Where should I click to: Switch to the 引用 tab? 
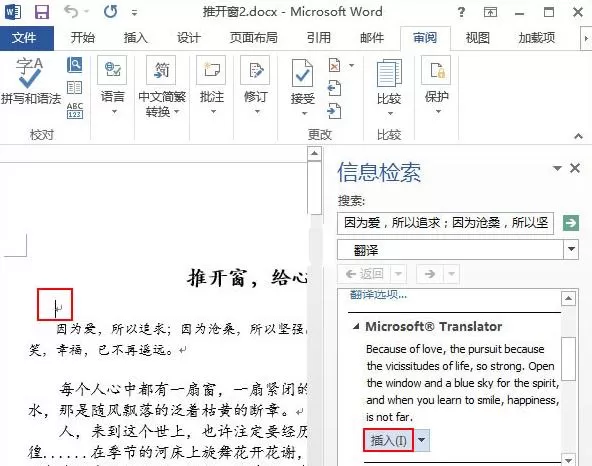pos(318,38)
